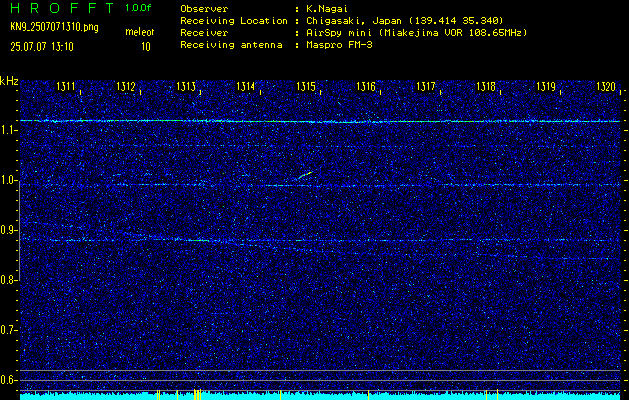
Task: Select the 1315 time tick label
Action: (306, 86)
